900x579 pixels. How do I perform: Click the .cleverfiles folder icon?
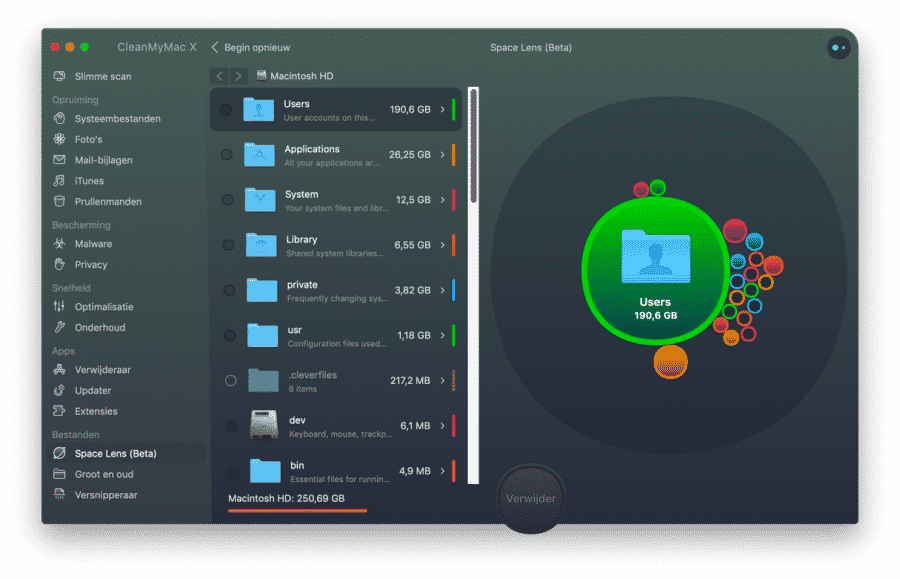(x=263, y=380)
